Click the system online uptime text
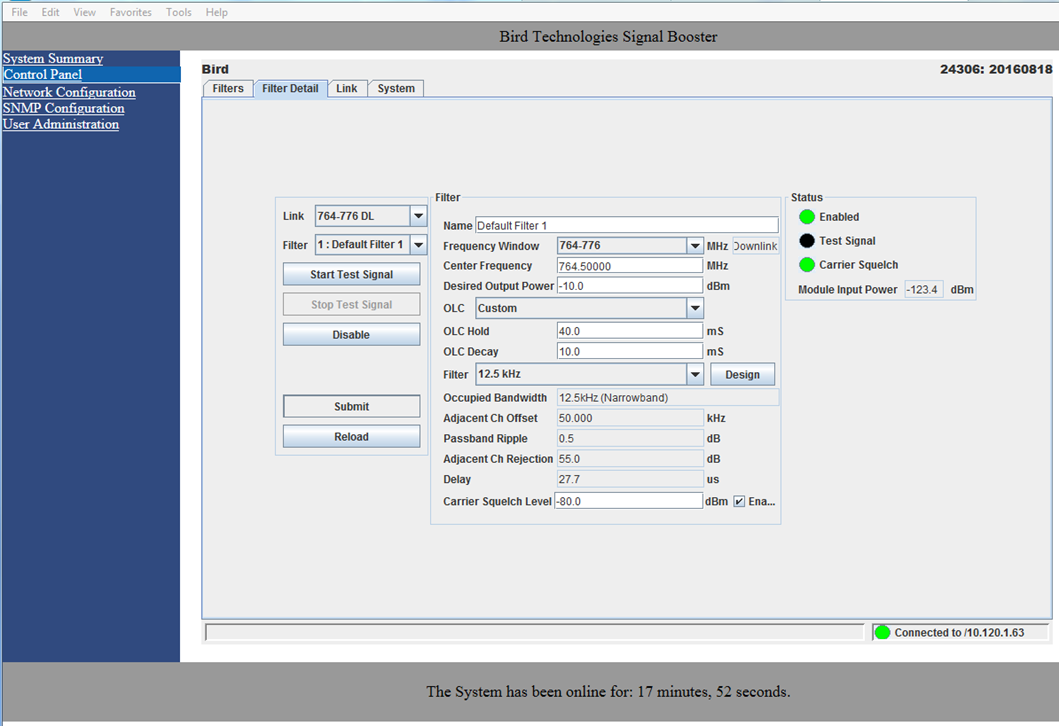 tap(608, 692)
